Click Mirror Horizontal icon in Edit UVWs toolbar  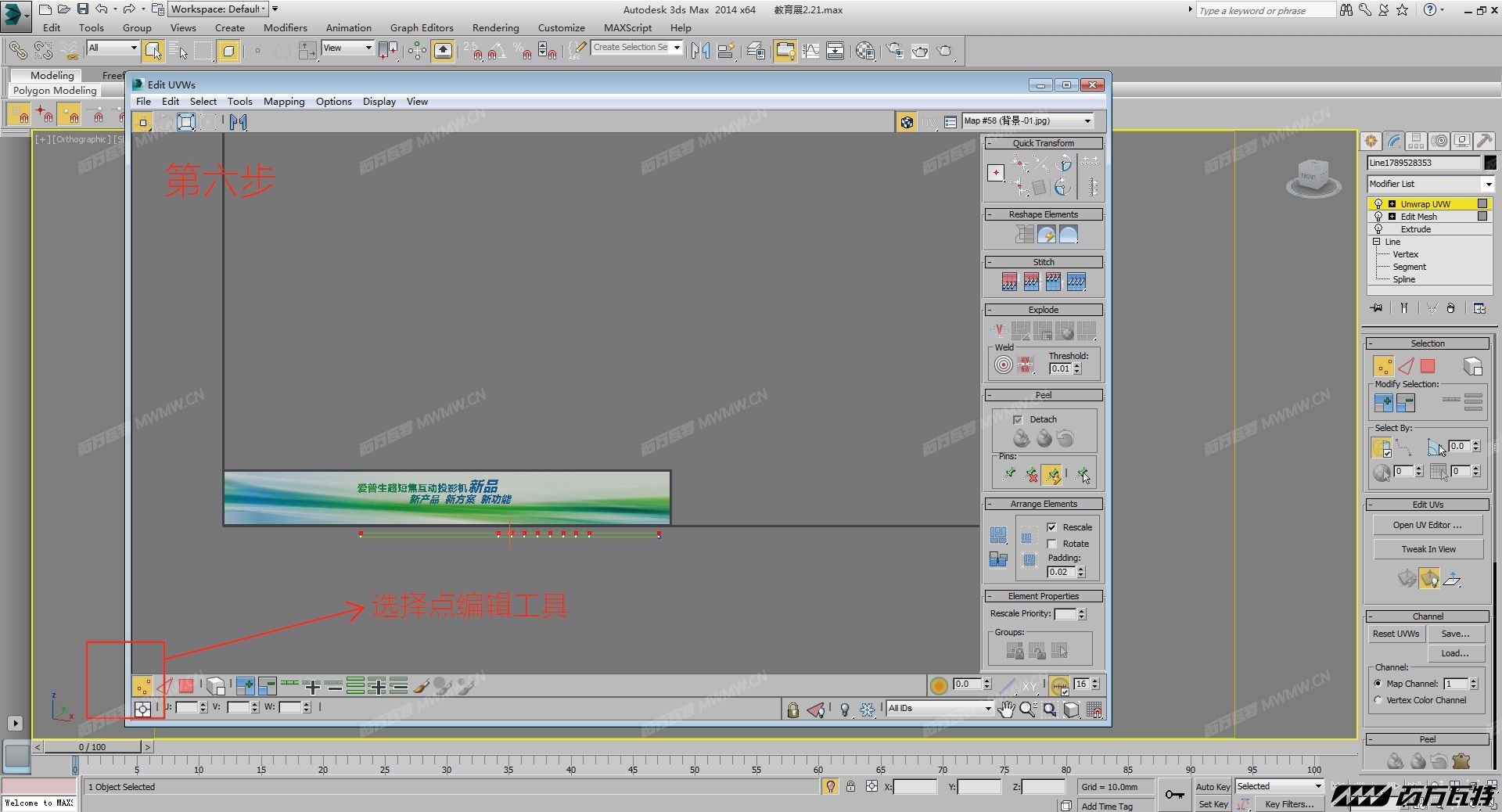click(239, 122)
